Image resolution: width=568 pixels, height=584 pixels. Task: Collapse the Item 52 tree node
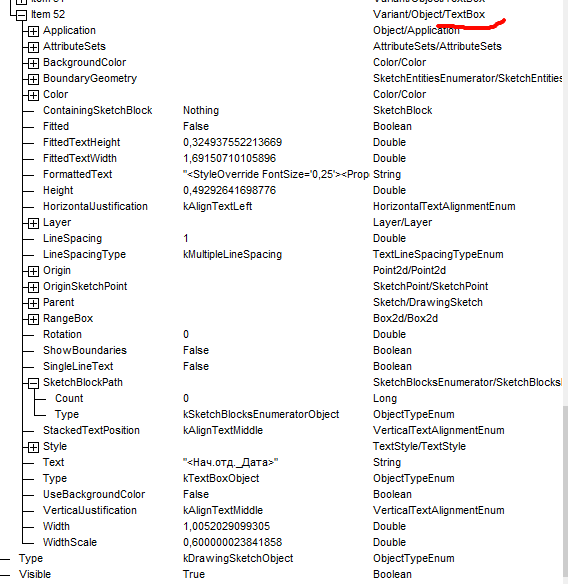22,15
